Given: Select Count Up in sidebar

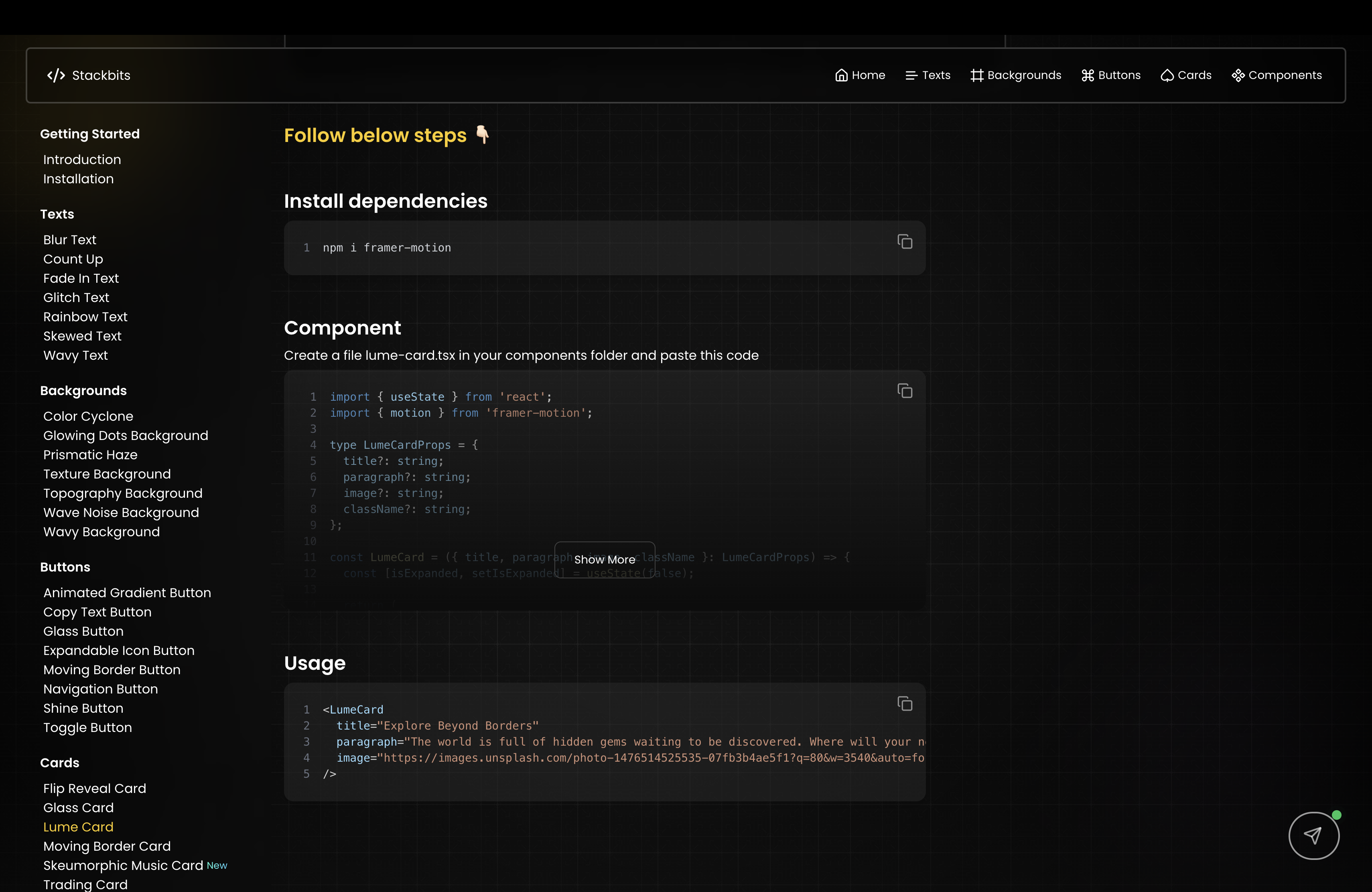Looking at the screenshot, I should (x=73, y=259).
